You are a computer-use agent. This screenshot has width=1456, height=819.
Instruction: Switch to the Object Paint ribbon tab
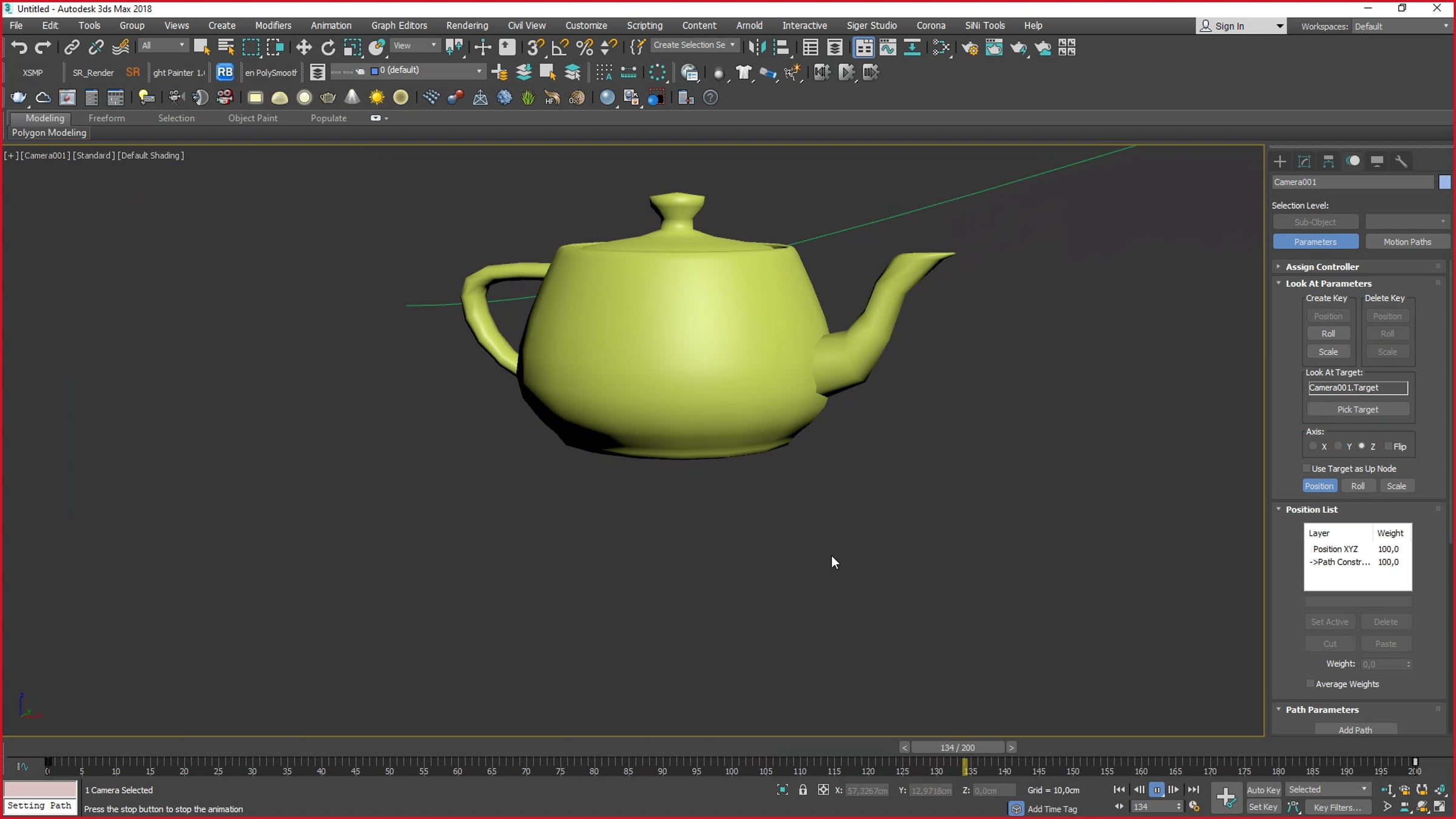point(253,118)
